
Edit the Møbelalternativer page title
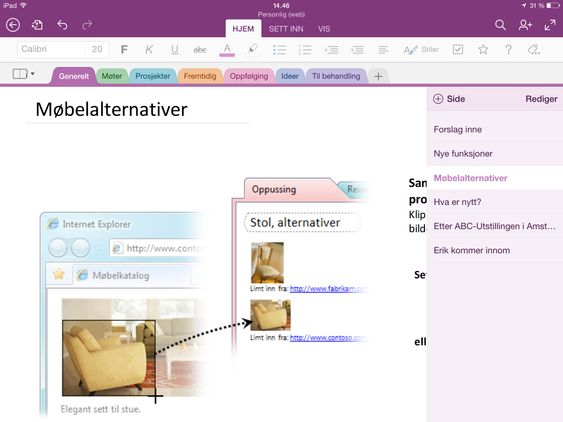[x=111, y=110]
